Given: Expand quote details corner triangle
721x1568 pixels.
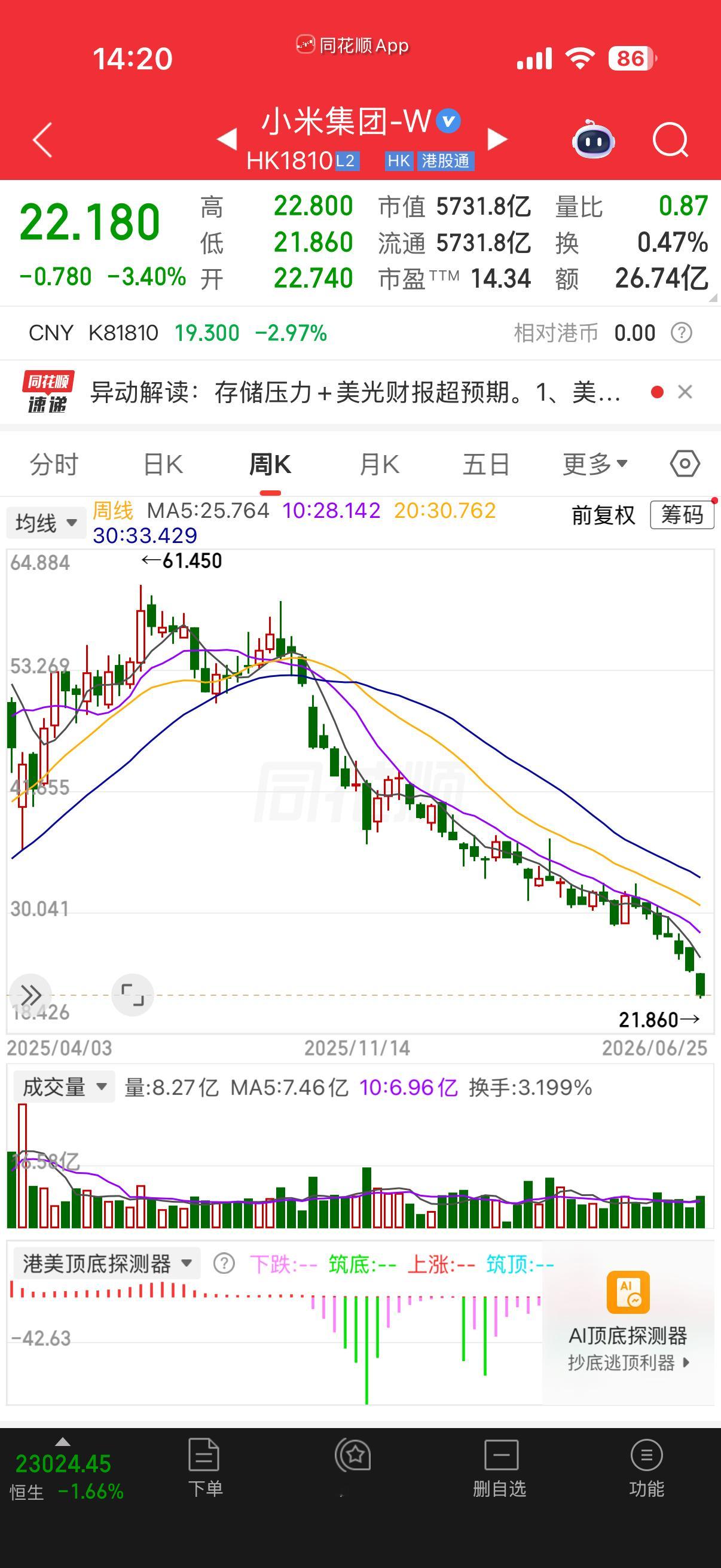Looking at the screenshot, I should point(713,298).
